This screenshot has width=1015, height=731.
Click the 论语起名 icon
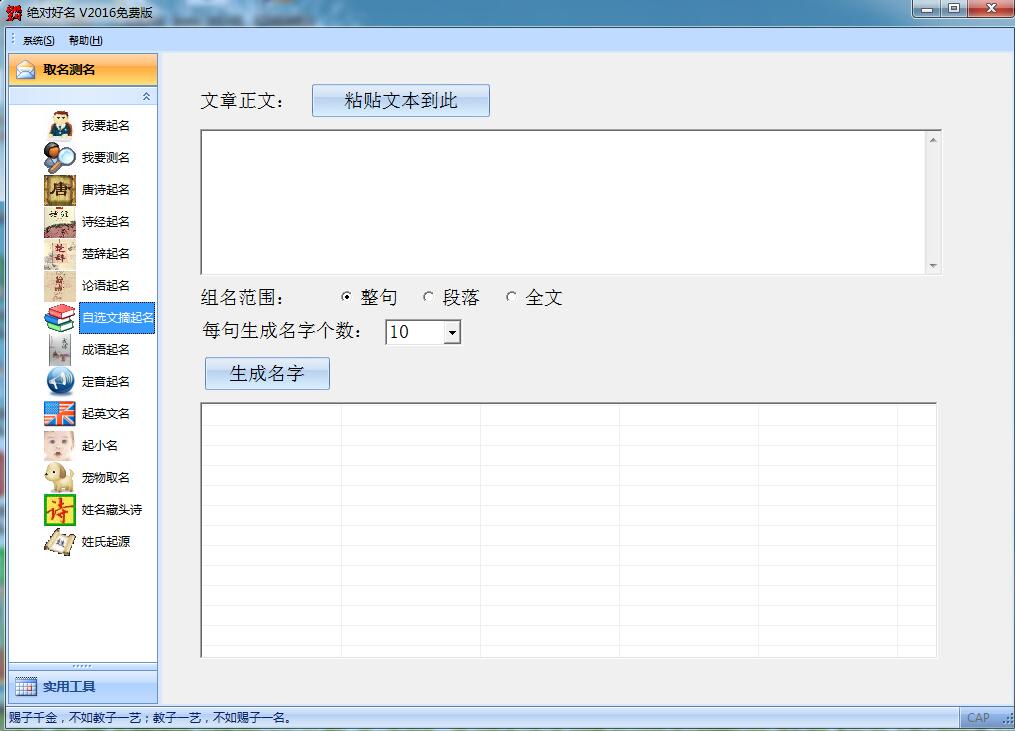click(60, 286)
